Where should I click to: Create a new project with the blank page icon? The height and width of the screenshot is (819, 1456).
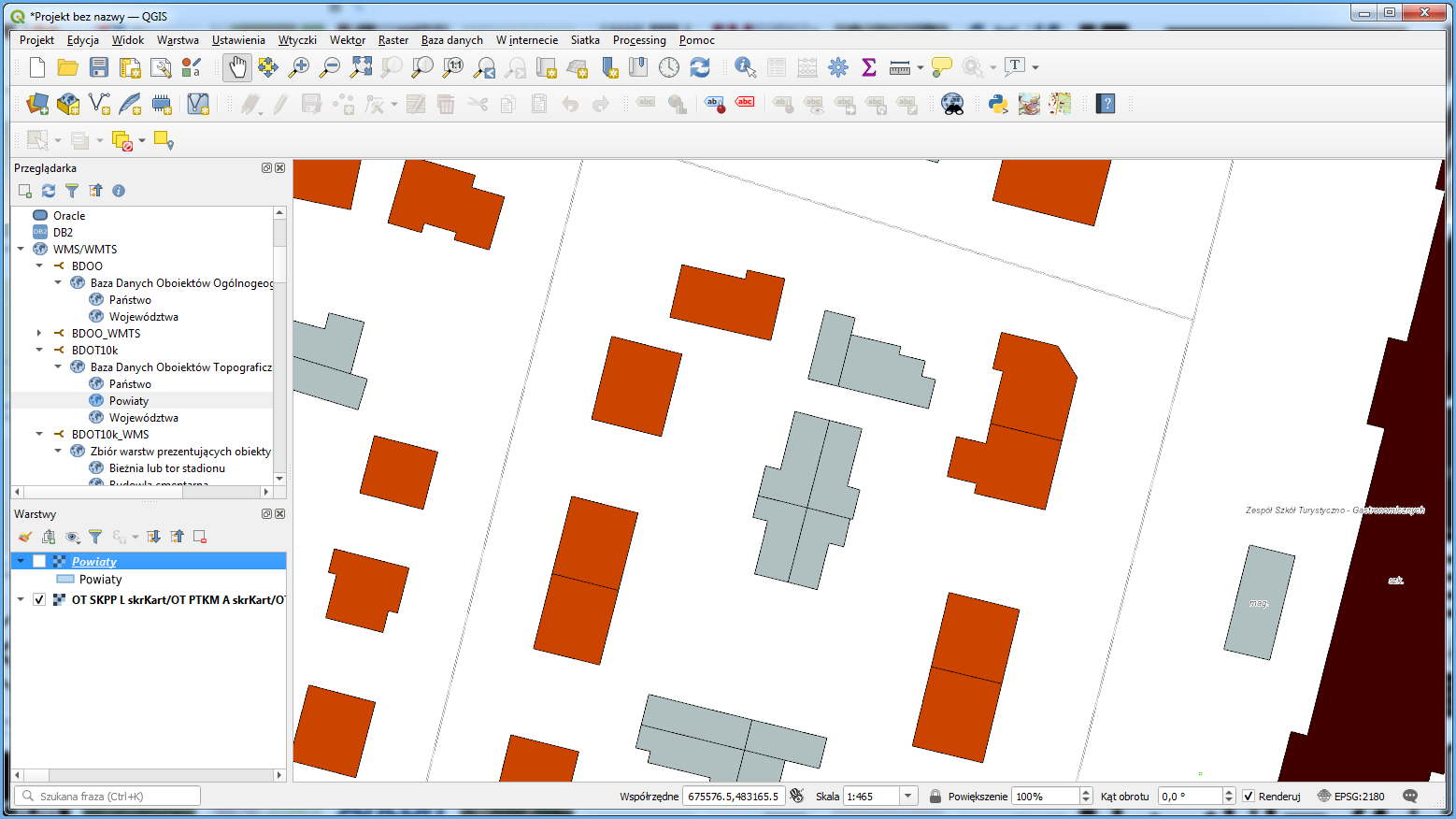[36, 67]
